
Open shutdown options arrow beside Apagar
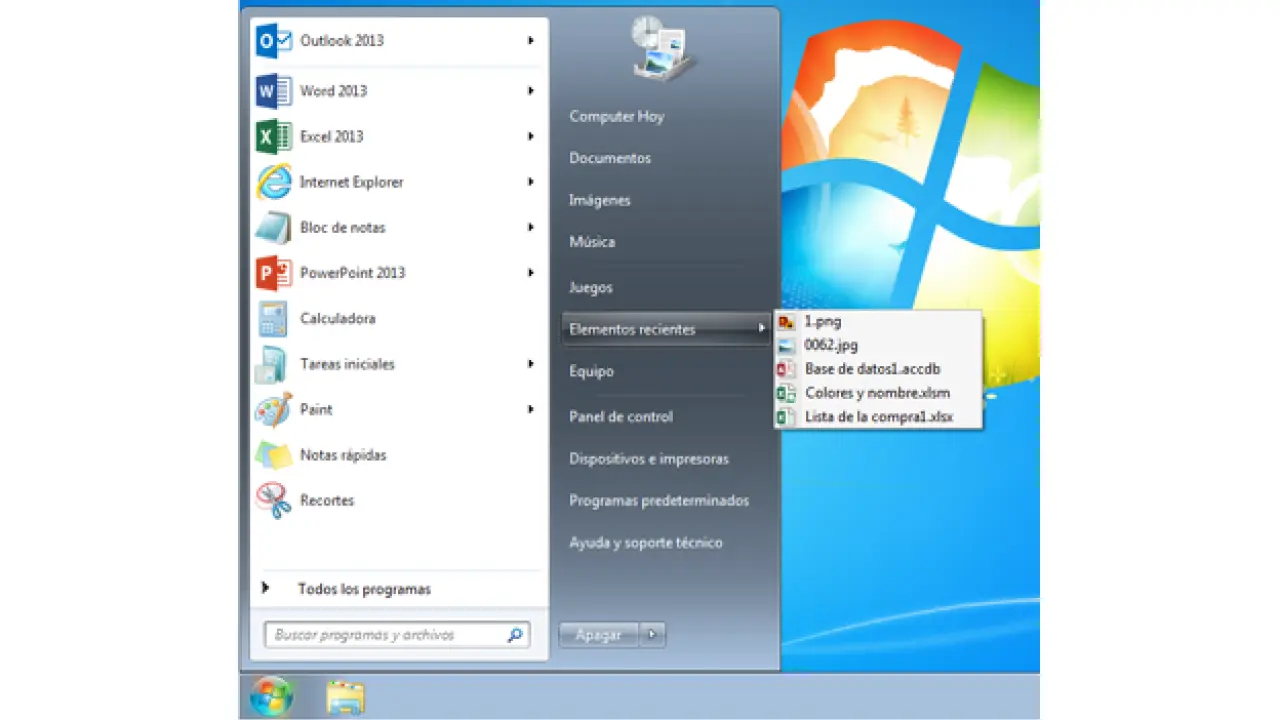(x=652, y=634)
